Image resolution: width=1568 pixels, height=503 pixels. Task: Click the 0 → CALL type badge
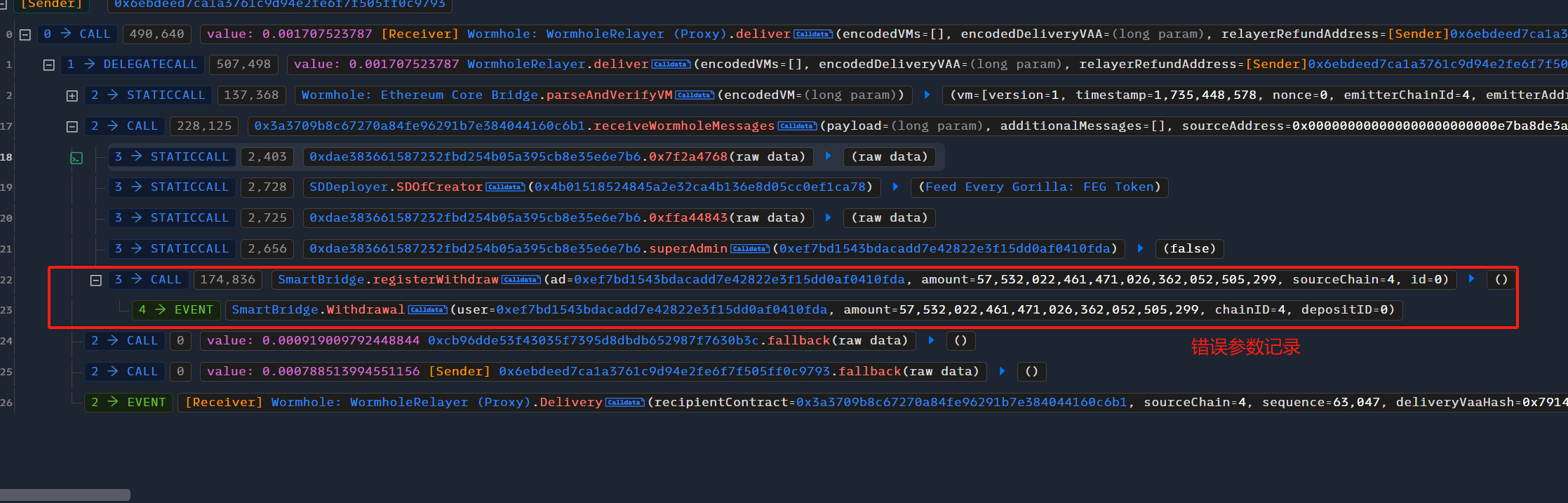click(77, 34)
